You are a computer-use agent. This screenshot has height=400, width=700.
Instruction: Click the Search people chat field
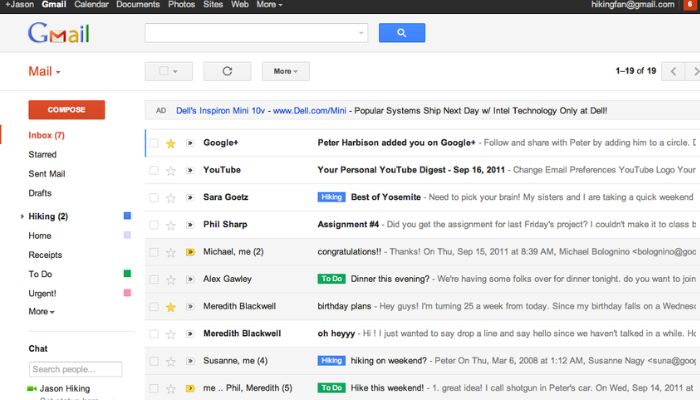coord(75,369)
